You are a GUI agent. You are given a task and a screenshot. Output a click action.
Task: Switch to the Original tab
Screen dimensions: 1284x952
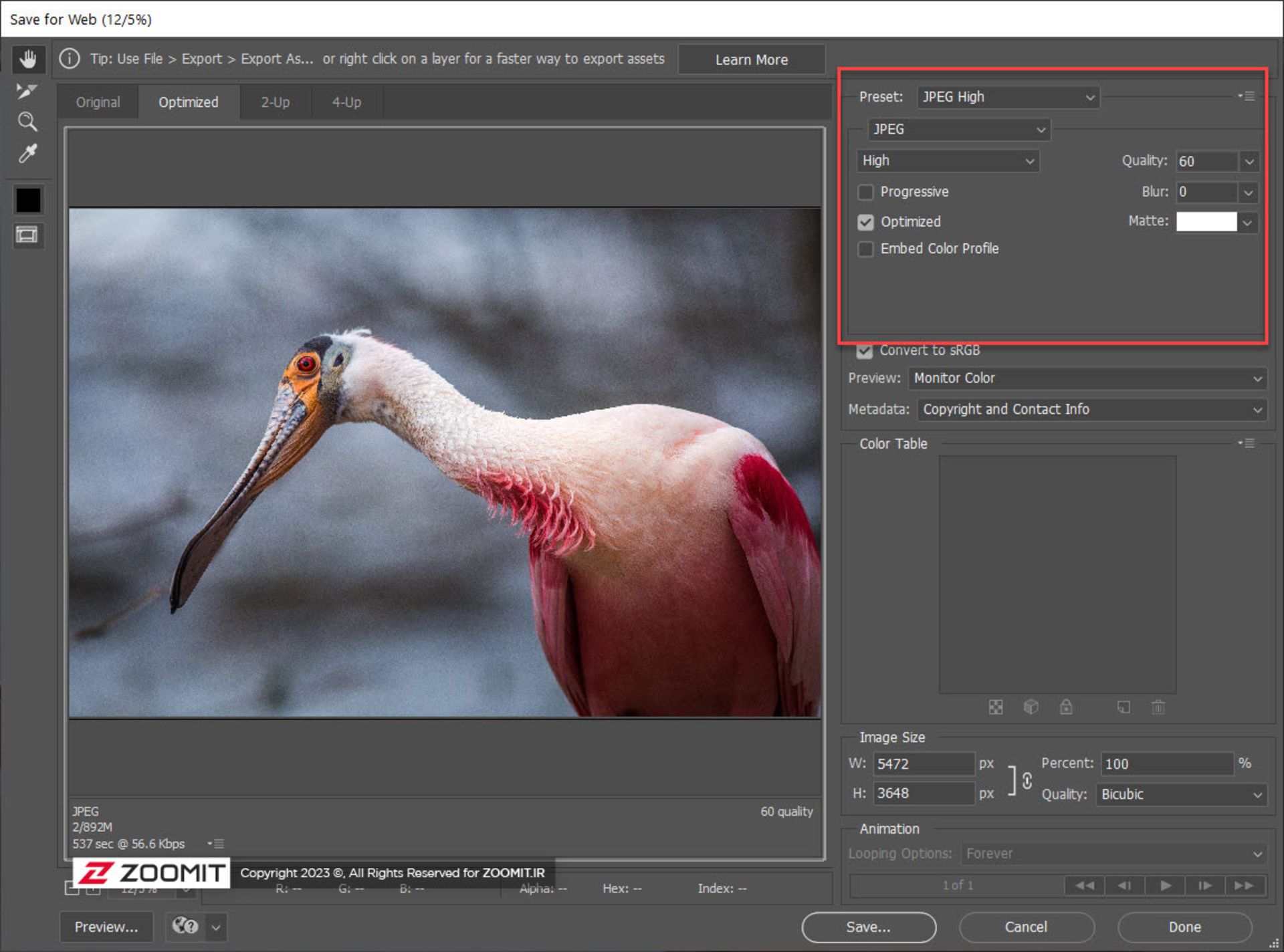pyautogui.click(x=98, y=102)
